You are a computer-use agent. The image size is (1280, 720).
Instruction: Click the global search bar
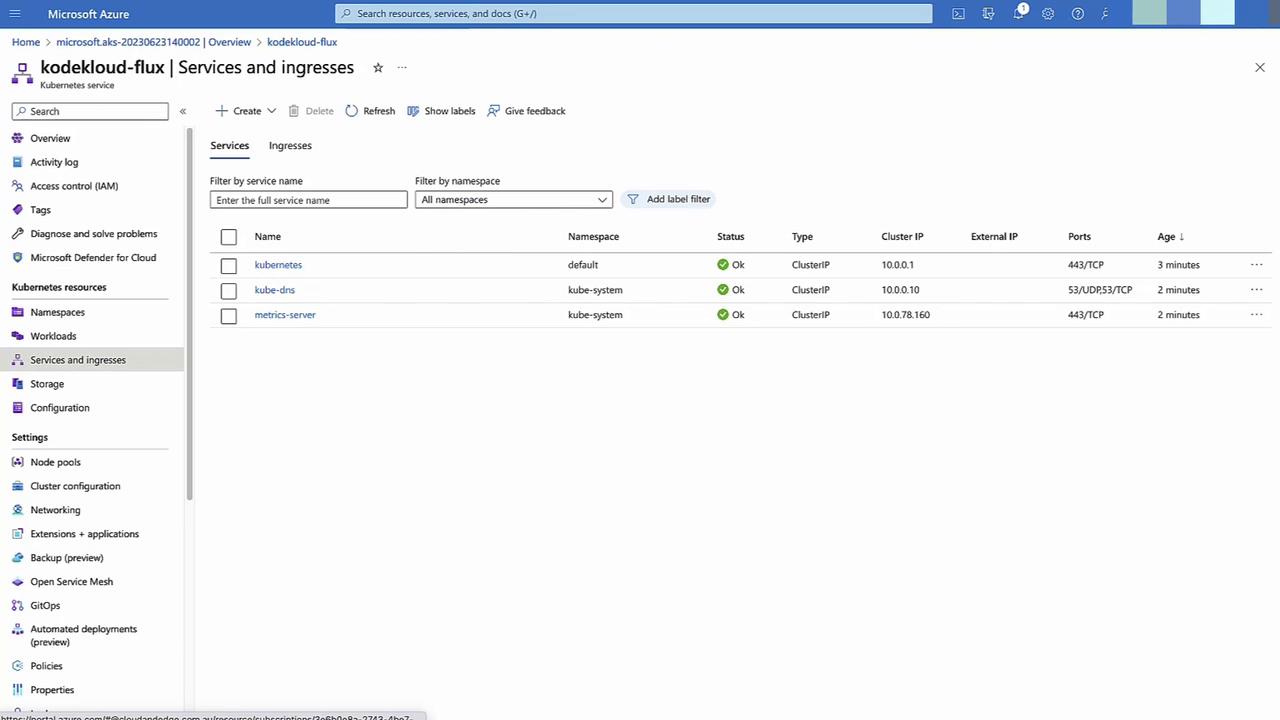pos(634,14)
